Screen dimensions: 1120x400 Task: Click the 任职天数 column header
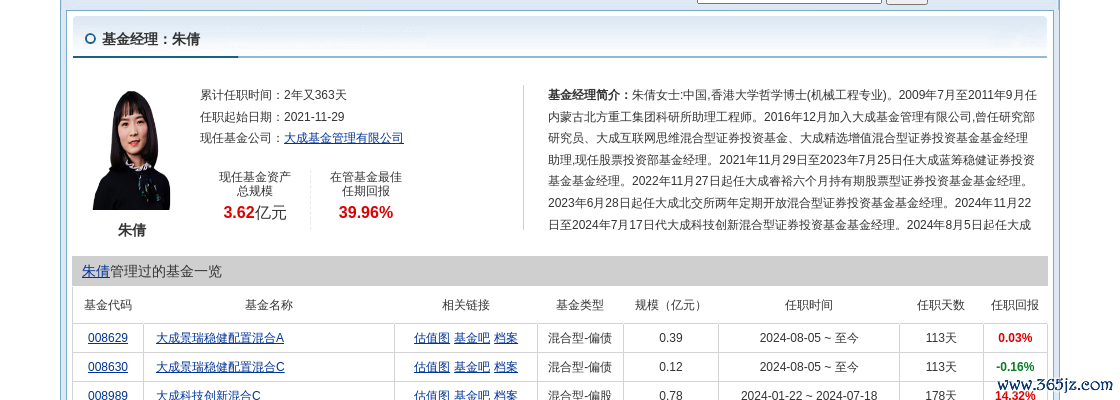tap(941, 305)
